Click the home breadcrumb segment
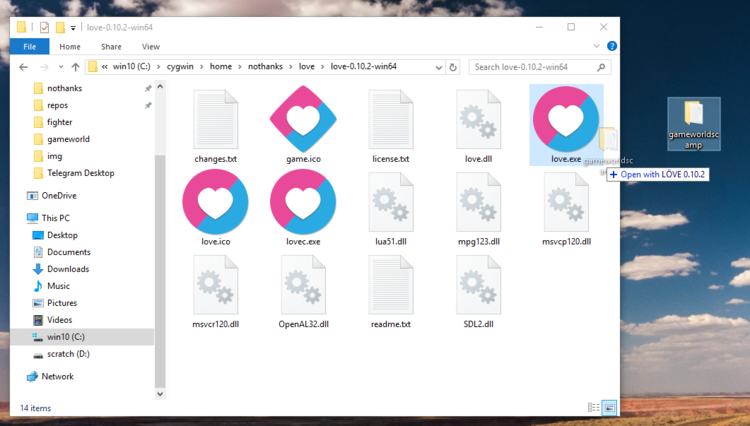 [x=221, y=66]
